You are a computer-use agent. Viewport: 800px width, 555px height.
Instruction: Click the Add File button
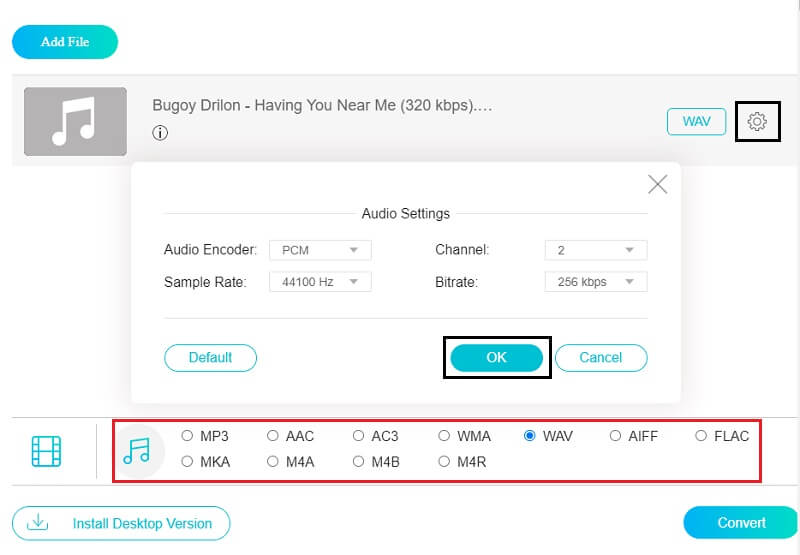point(65,42)
